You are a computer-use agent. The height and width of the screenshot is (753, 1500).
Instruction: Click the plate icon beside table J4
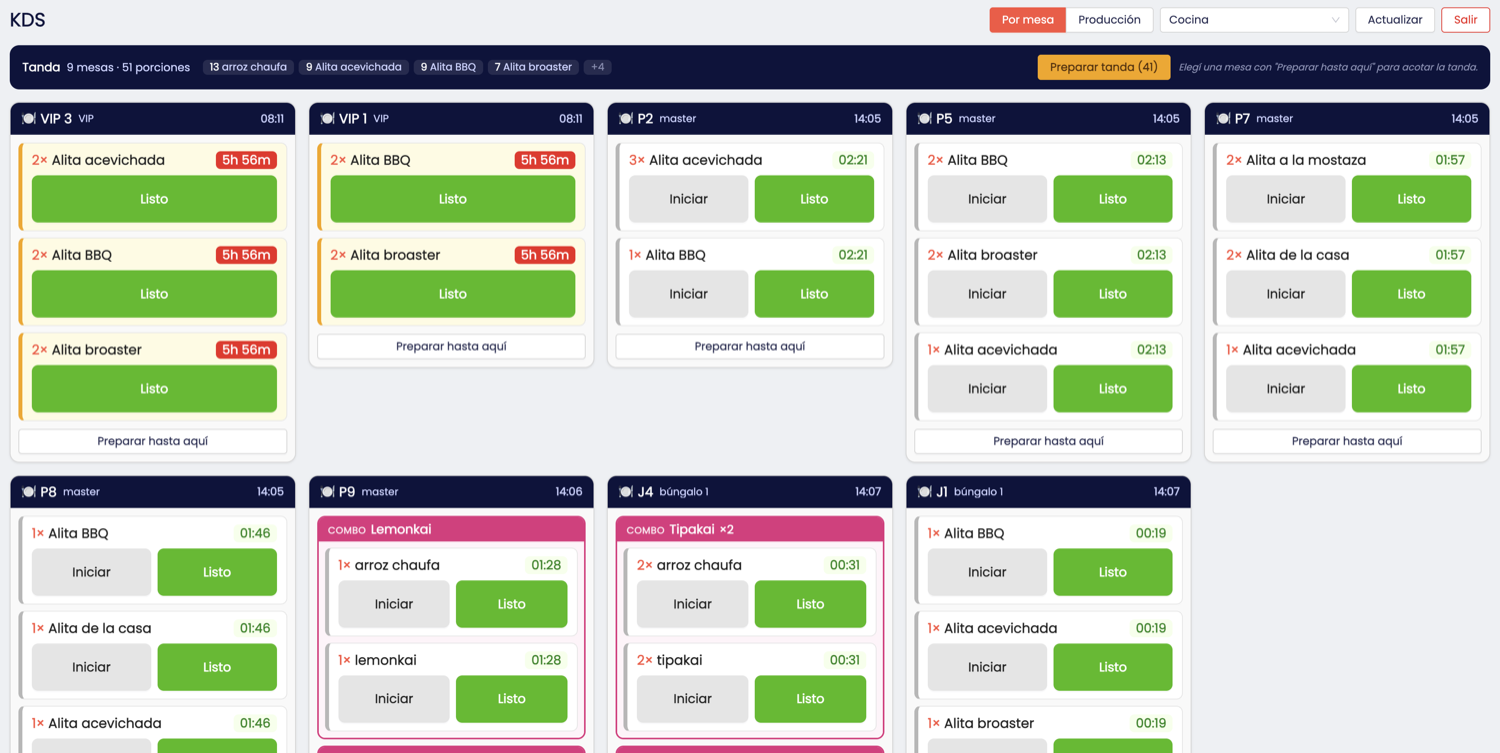point(626,492)
